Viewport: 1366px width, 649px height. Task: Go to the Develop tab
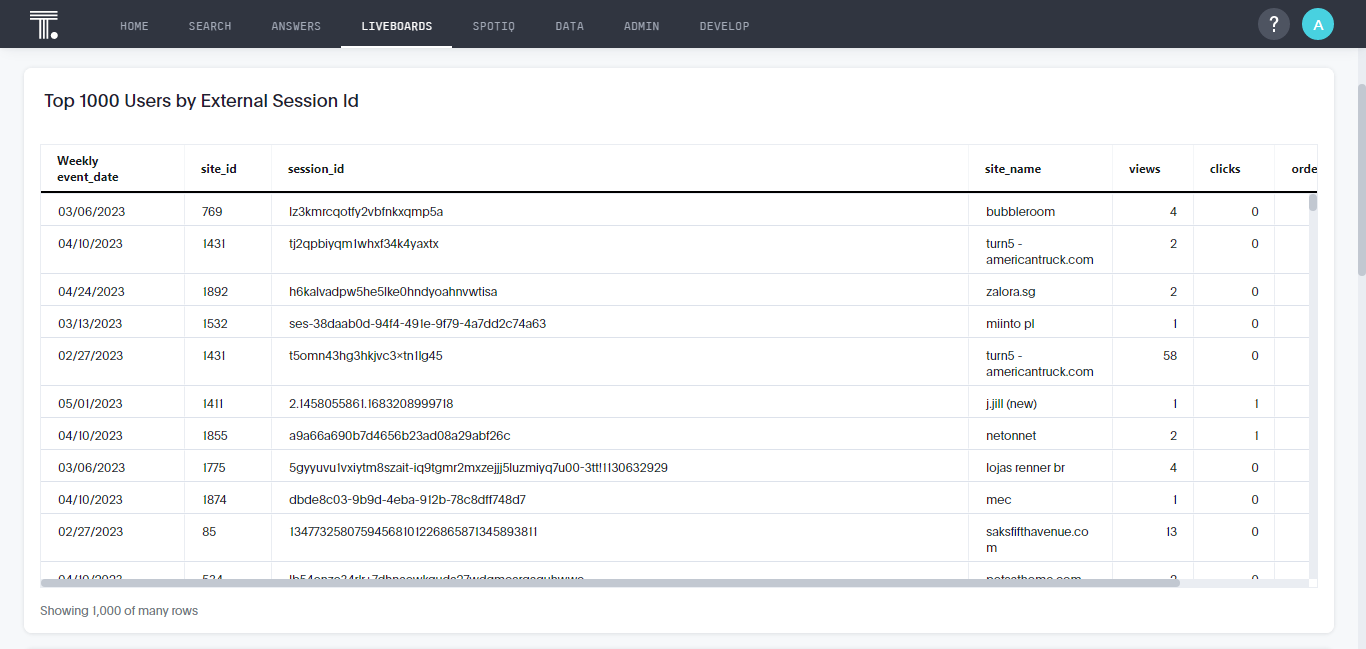pos(724,26)
